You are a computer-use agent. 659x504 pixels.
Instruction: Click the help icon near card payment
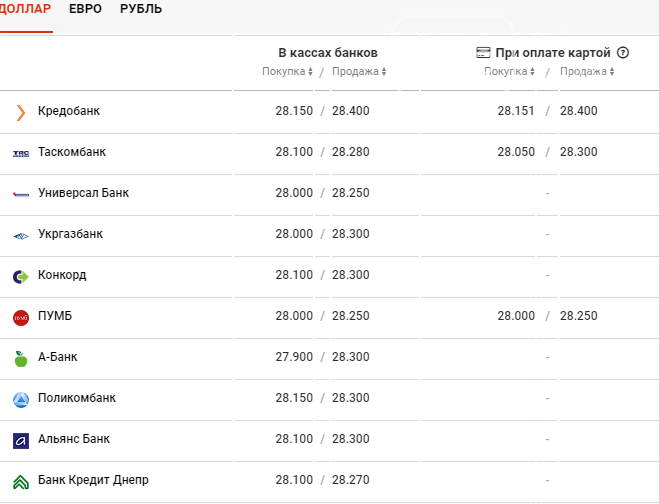tap(623, 53)
